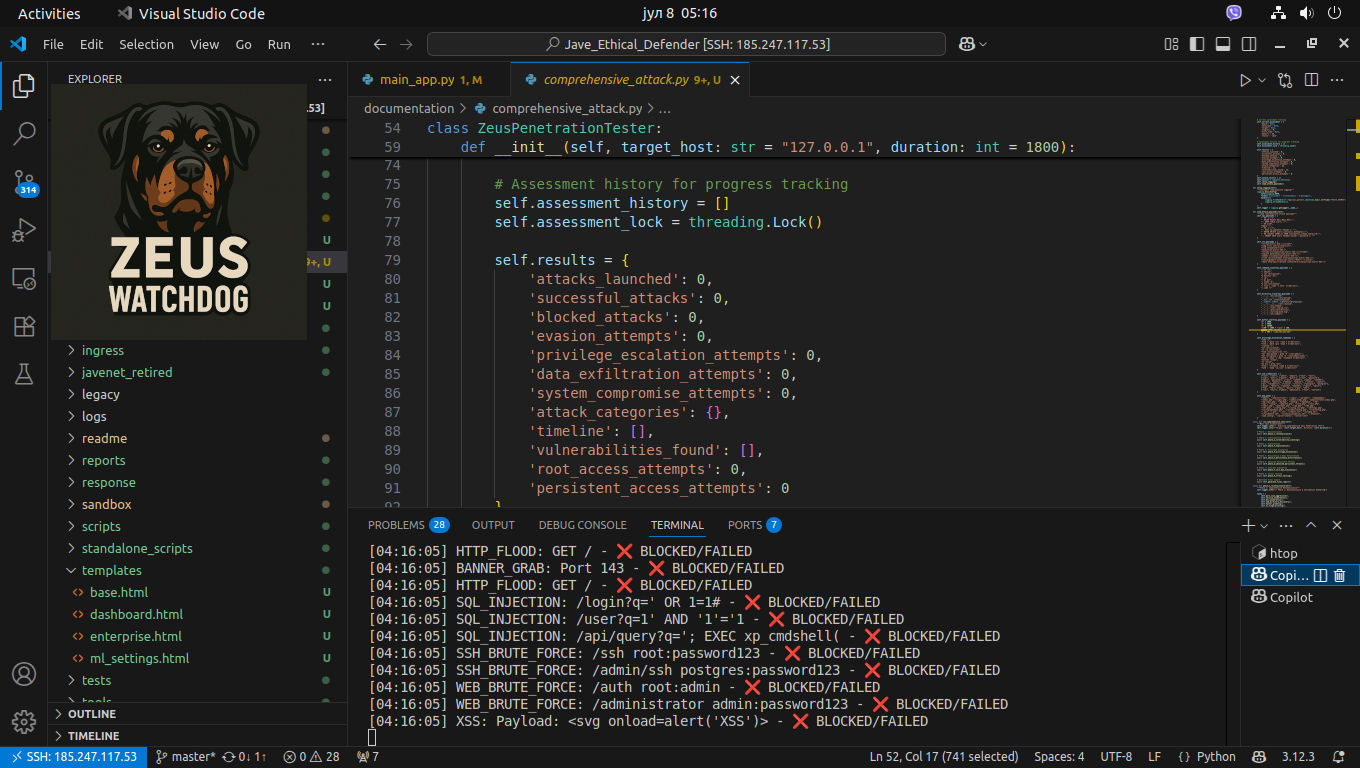
Task: Open the run options dropdown beside play button
Action: (x=1262, y=80)
